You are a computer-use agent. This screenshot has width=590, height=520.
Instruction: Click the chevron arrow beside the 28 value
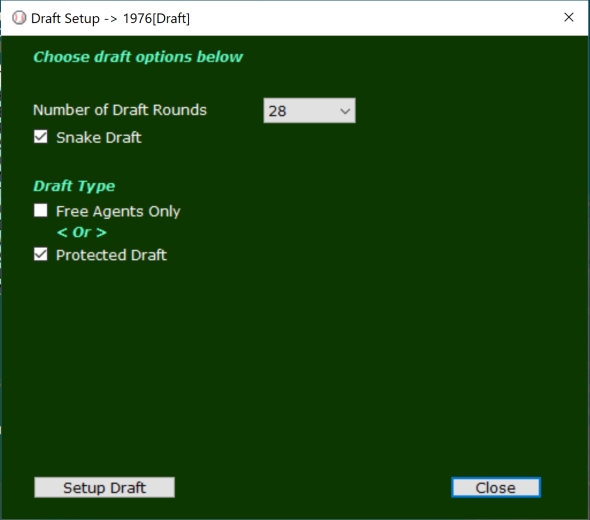tap(345, 111)
